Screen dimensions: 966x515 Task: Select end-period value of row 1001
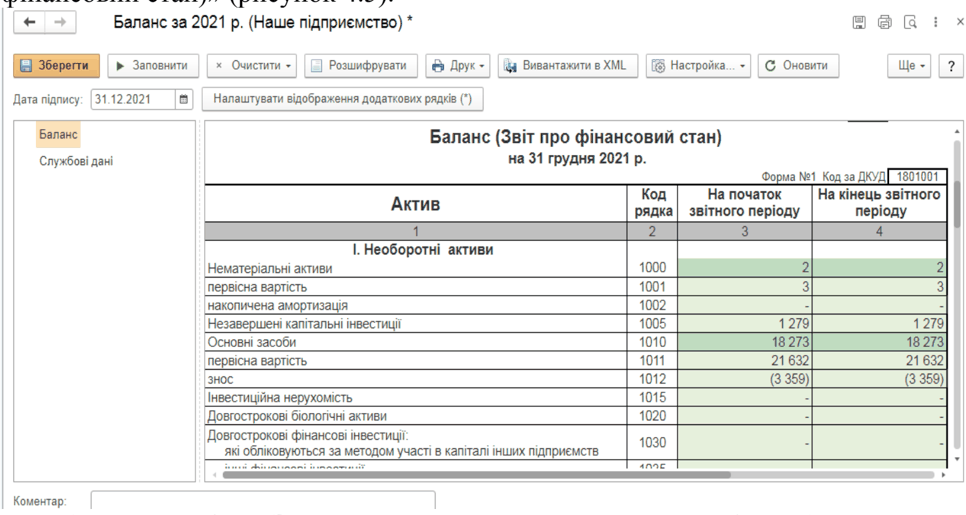pos(879,287)
